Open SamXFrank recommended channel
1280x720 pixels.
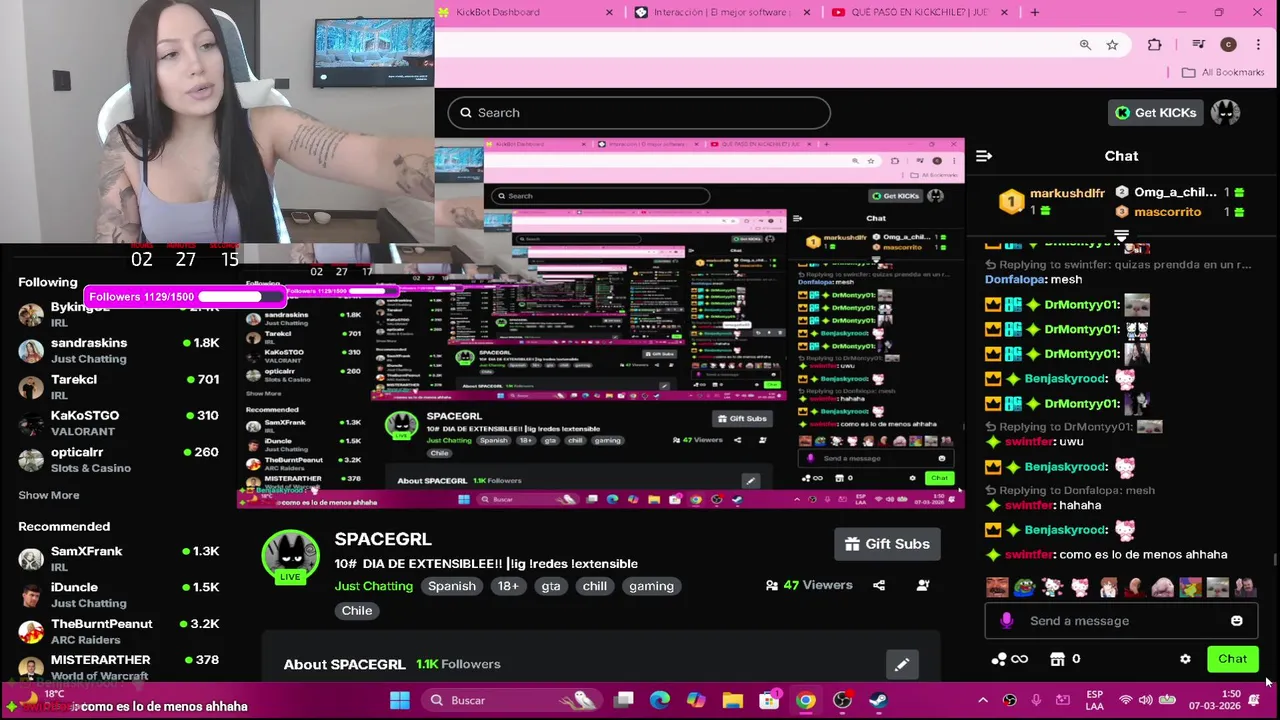click(x=119, y=559)
